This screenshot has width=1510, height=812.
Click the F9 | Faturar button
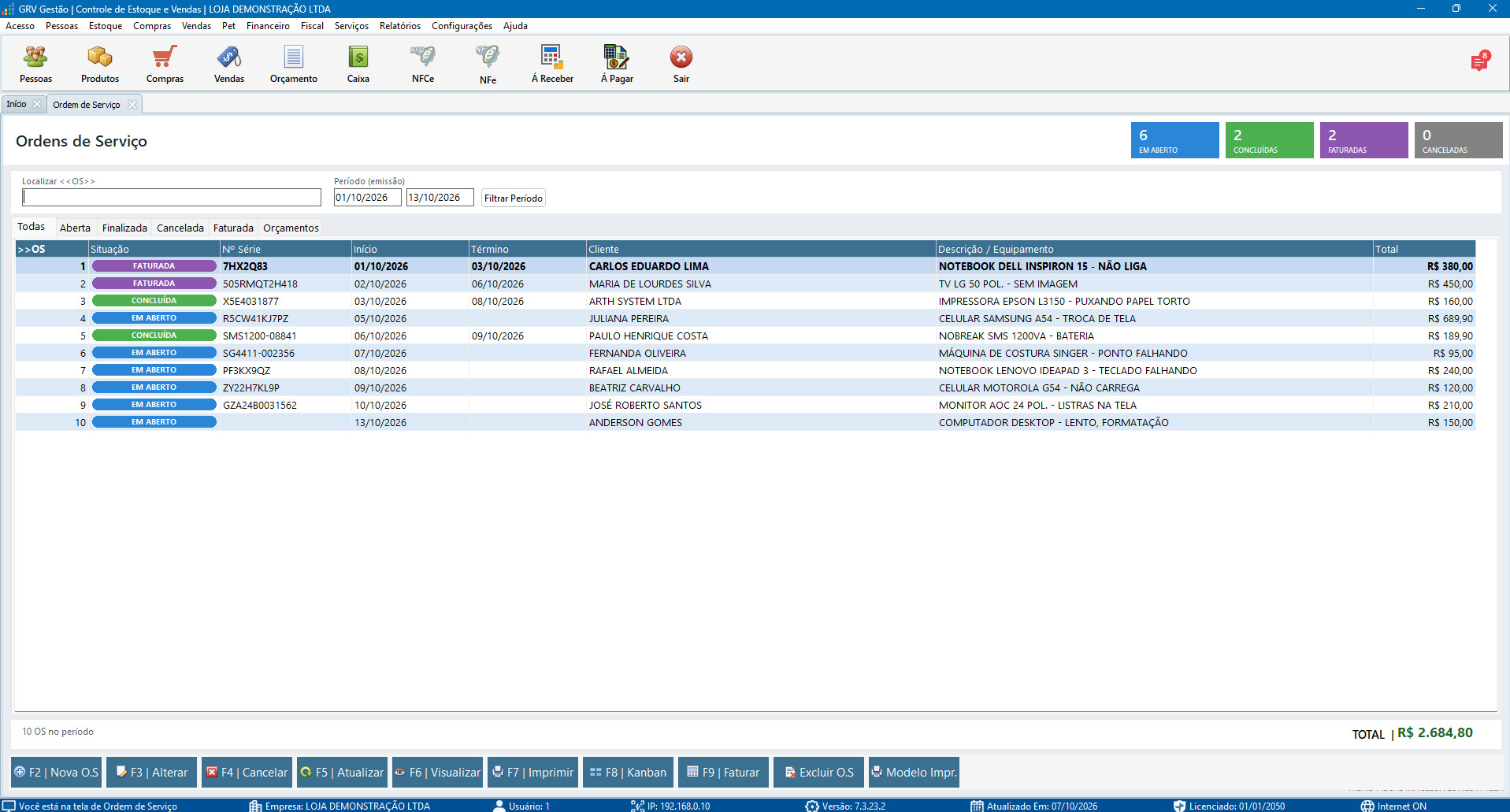[x=723, y=773]
